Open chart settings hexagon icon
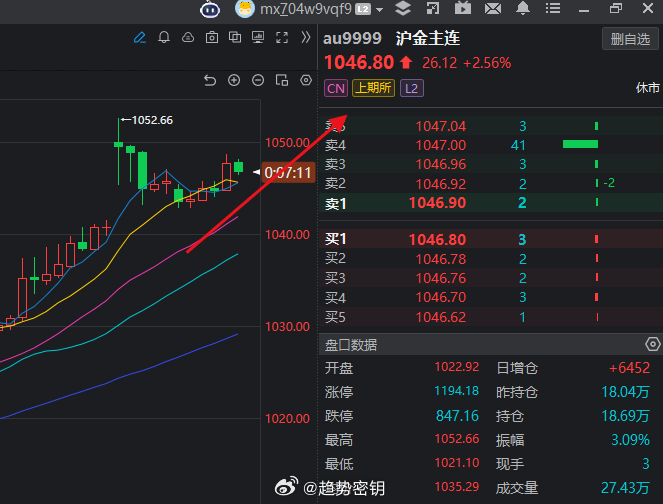The image size is (663, 504). click(306, 80)
